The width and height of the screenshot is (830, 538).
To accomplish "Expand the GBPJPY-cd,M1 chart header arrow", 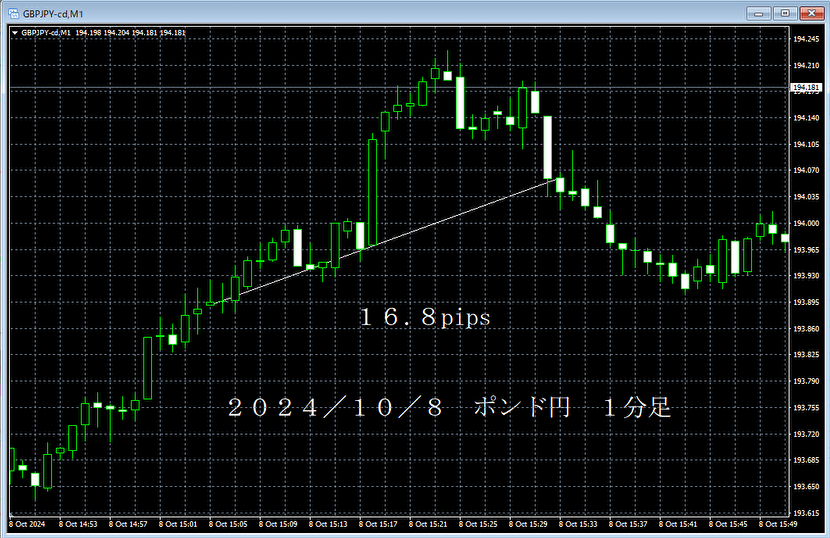I will [x=15, y=33].
